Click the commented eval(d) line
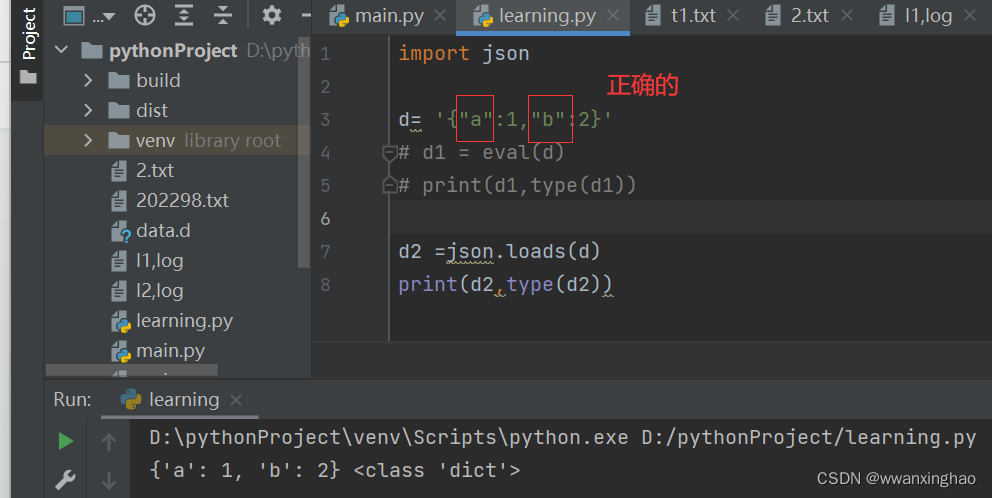The image size is (992, 498). pyautogui.click(x=481, y=153)
